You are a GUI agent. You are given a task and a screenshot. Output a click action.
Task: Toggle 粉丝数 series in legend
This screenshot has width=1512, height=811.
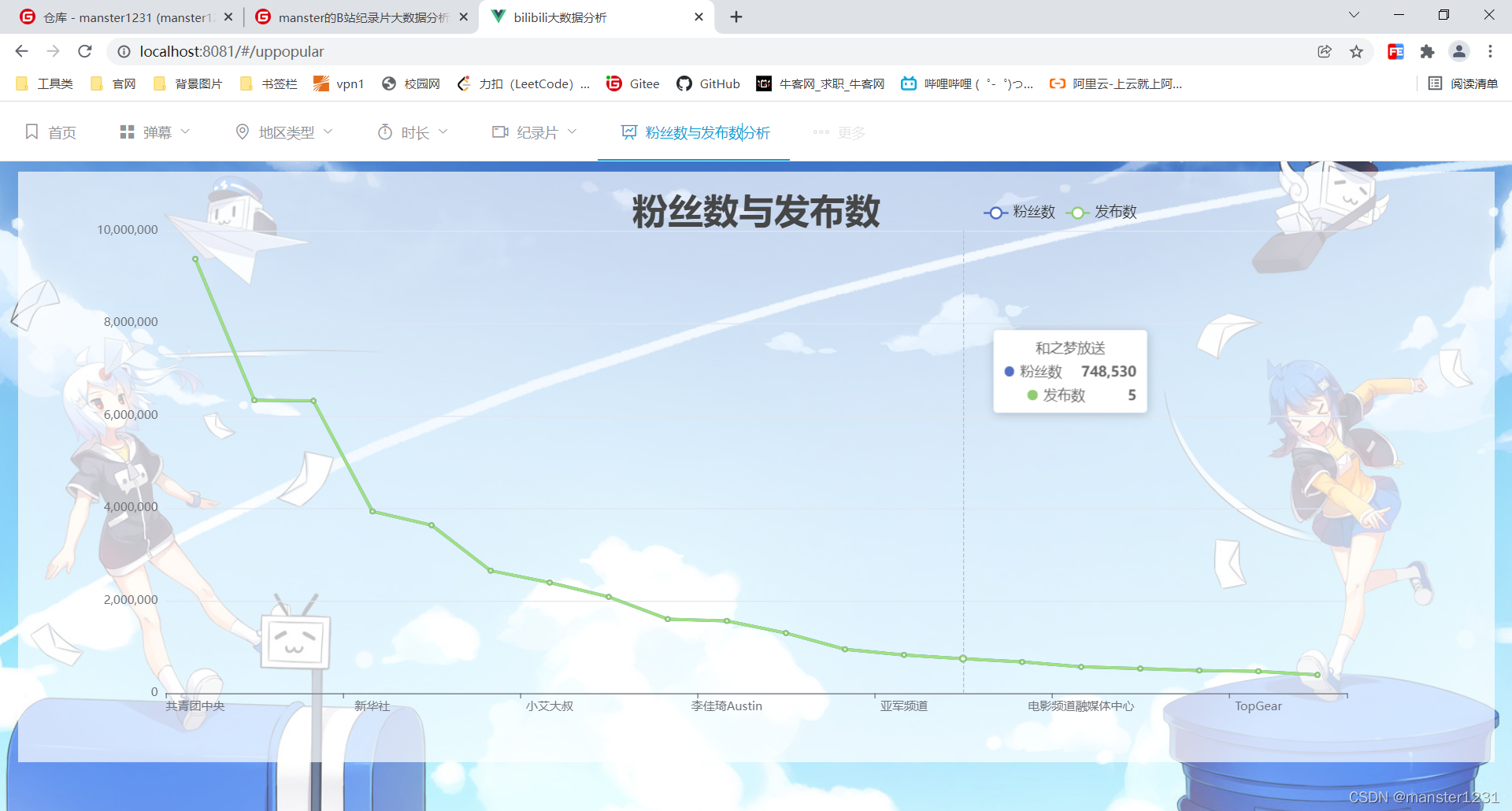click(1020, 212)
